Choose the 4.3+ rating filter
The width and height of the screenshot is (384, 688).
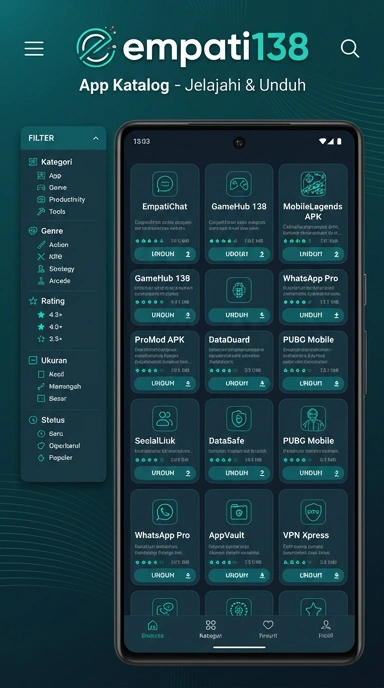[x=50, y=315]
